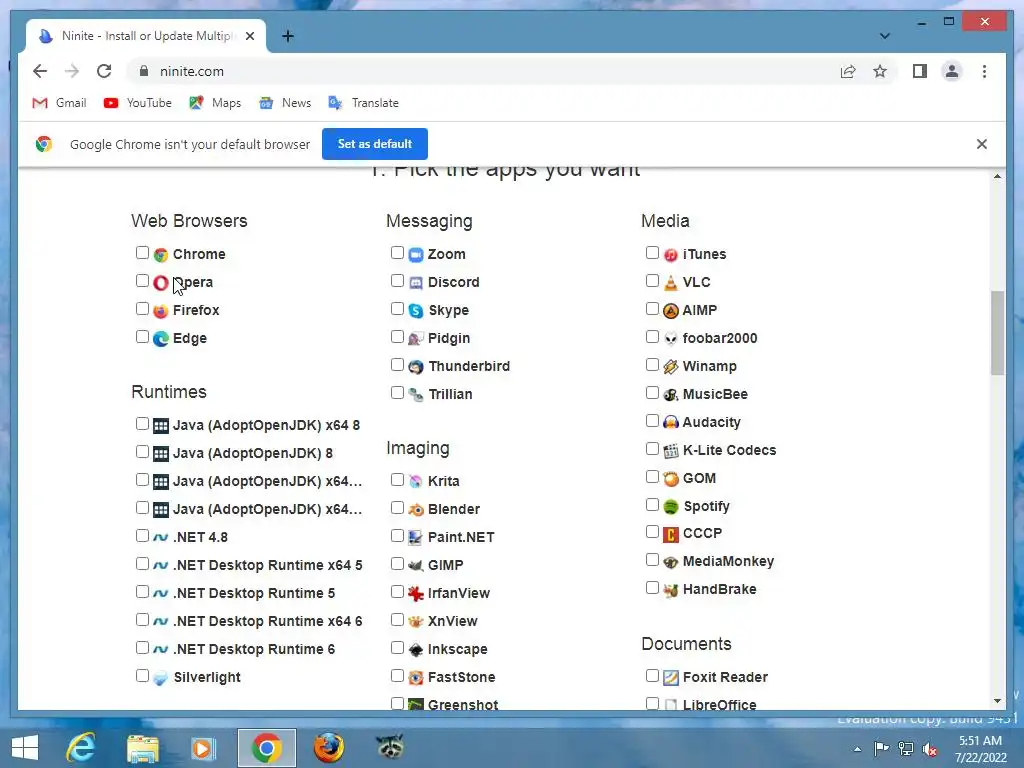This screenshot has height=768, width=1024.
Task: Bookmark this page with the star icon
Action: 880,71
